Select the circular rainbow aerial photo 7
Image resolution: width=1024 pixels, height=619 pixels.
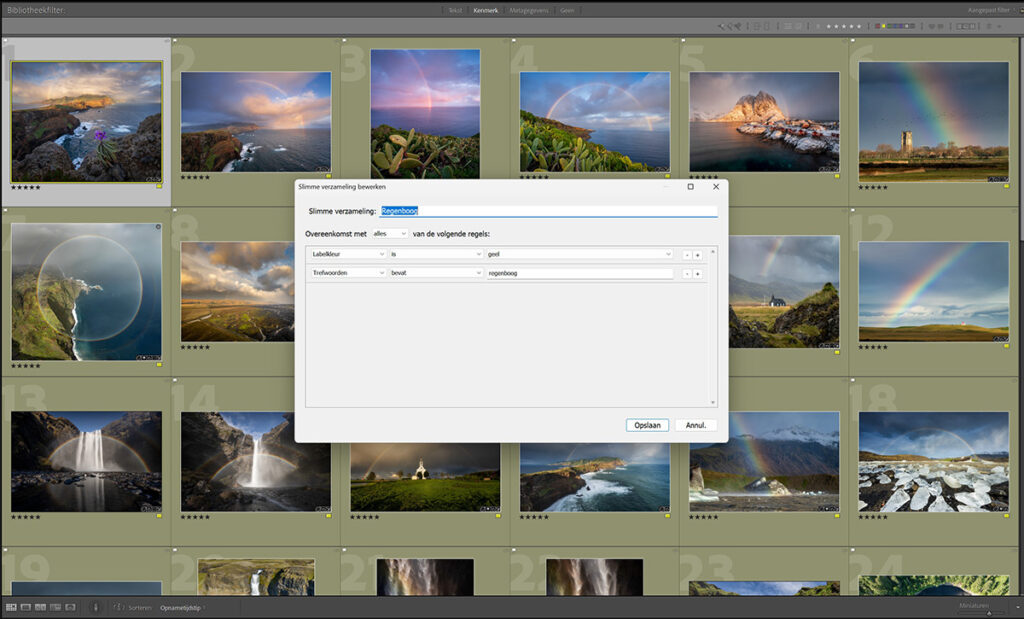click(86, 292)
